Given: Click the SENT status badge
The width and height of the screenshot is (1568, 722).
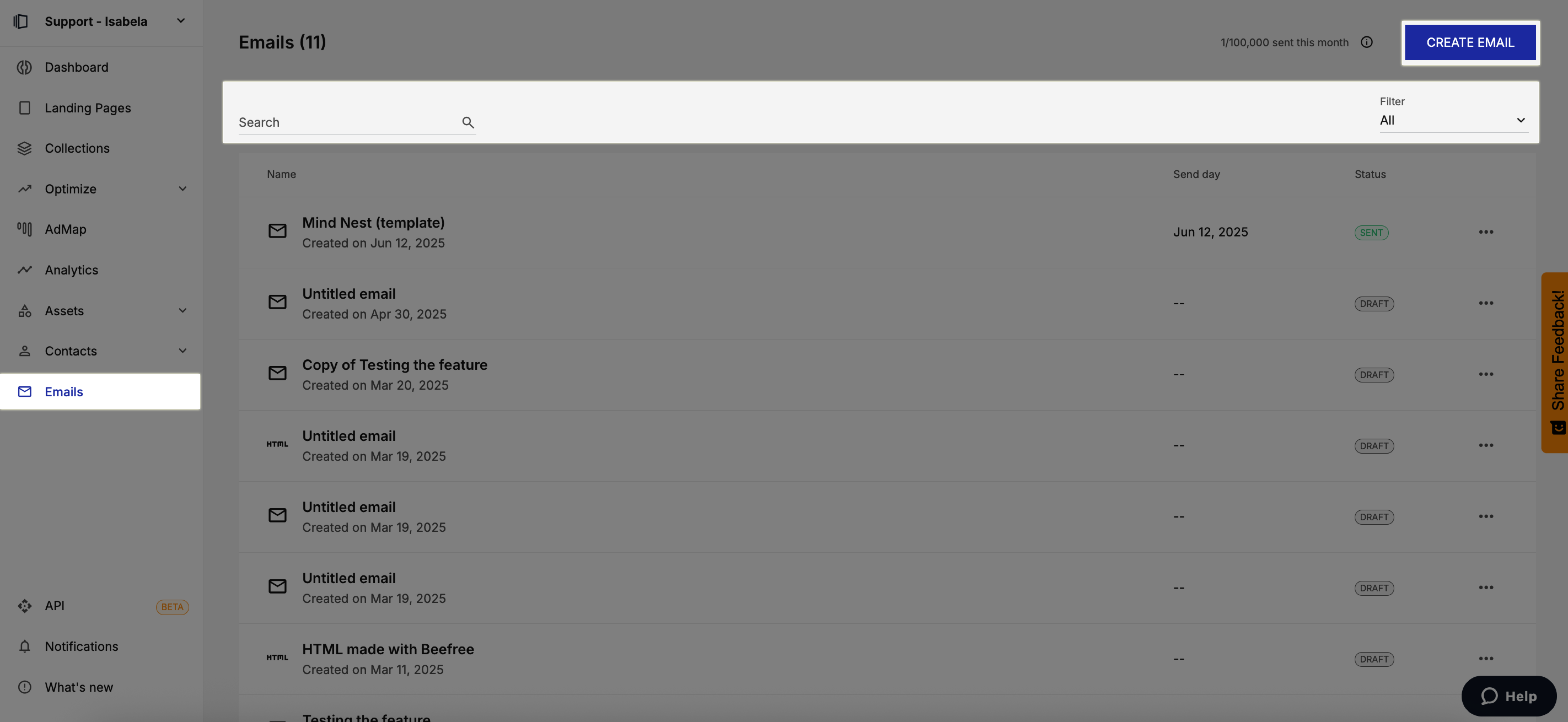Looking at the screenshot, I should point(1371,233).
